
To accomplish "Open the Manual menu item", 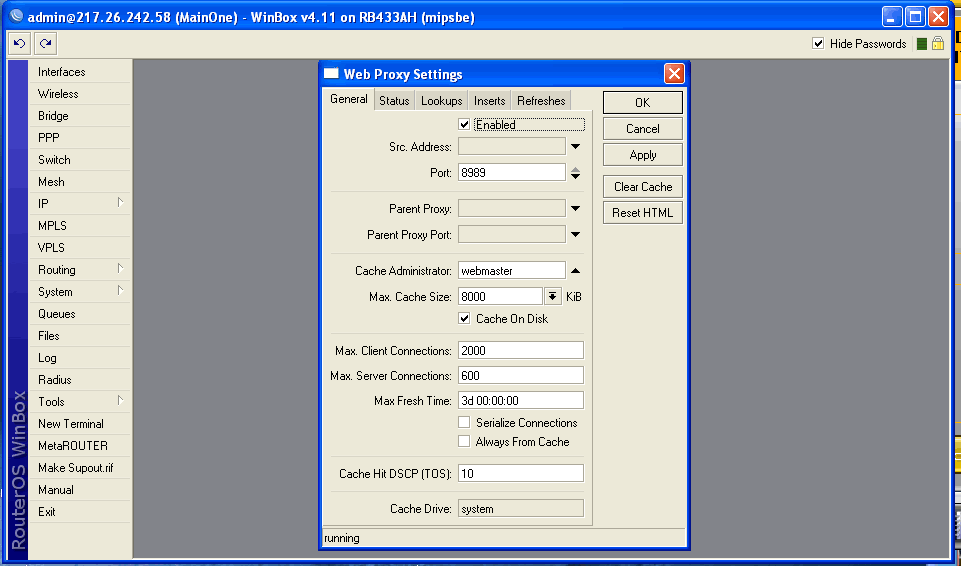I will [80, 490].
